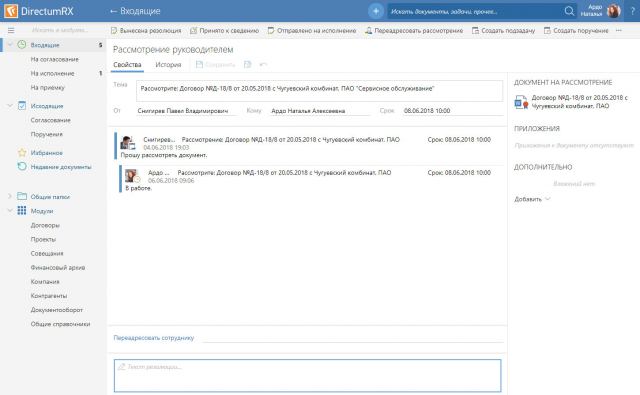Click the save and close icon
640x395 pixels.
click(x=247, y=64)
